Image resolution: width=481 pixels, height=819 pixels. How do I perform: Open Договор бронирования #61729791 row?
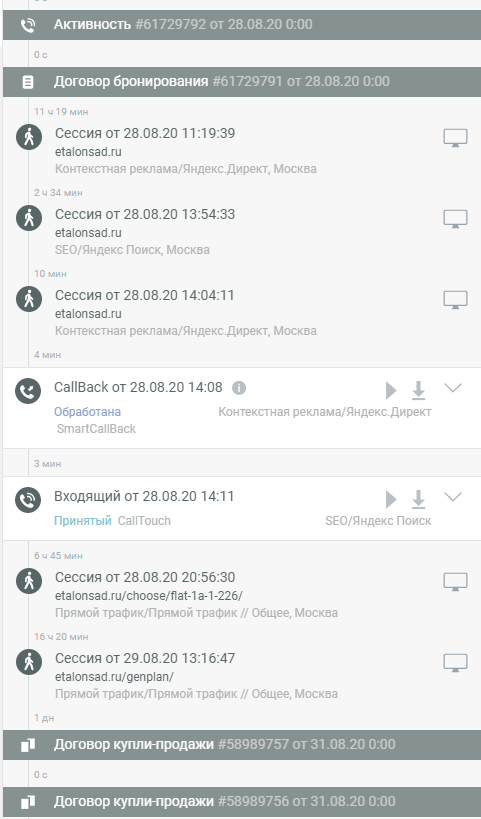click(242, 81)
